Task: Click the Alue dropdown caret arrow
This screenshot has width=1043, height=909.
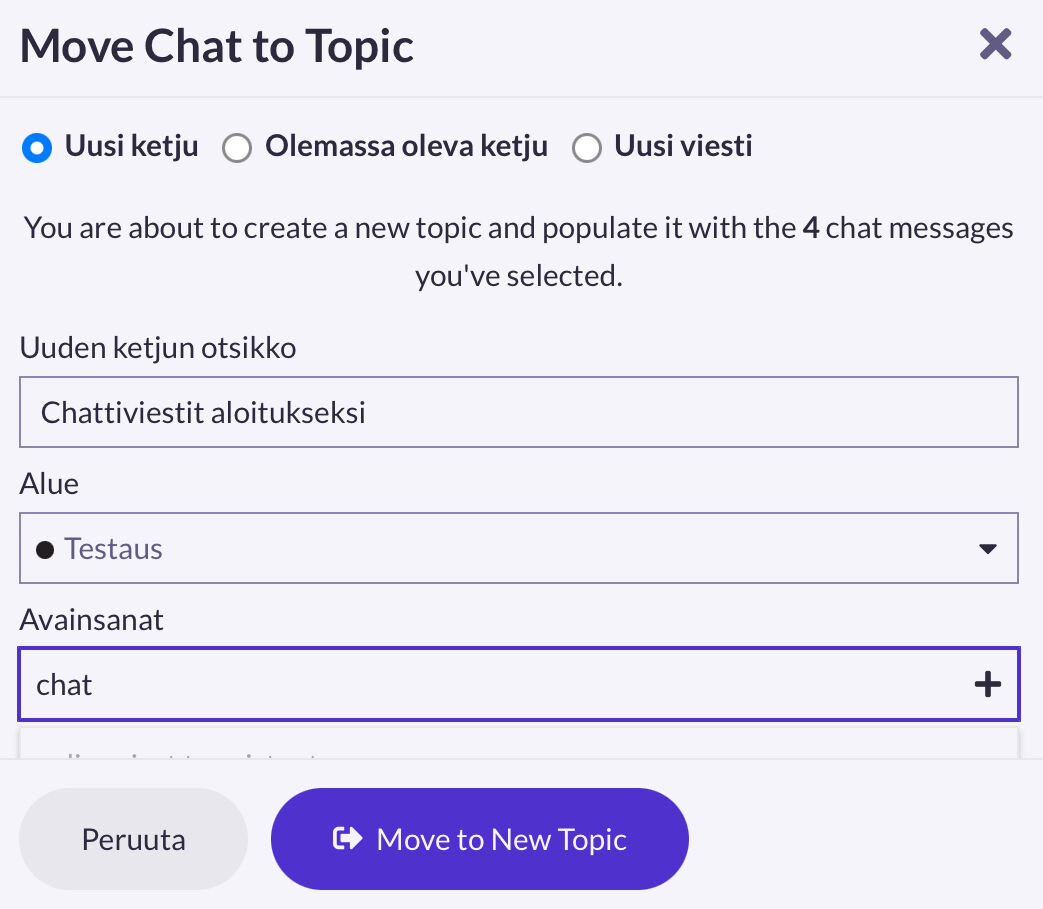Action: coord(987,549)
